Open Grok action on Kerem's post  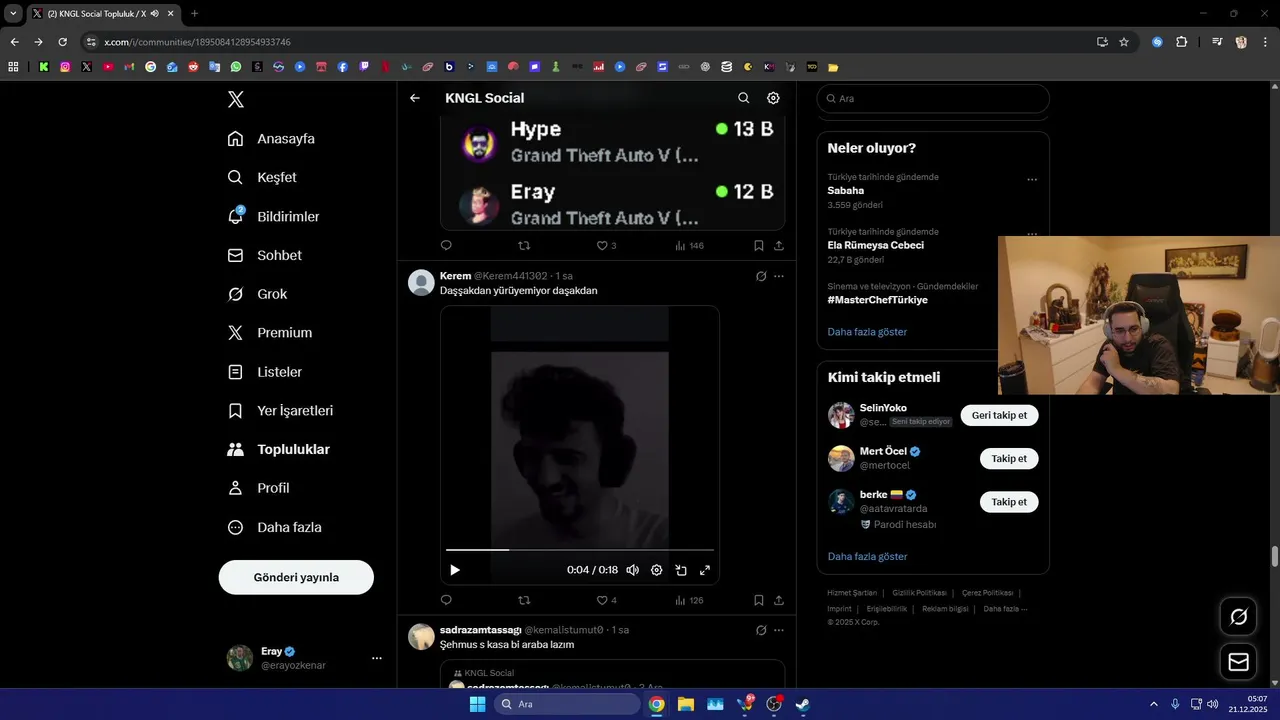761,276
